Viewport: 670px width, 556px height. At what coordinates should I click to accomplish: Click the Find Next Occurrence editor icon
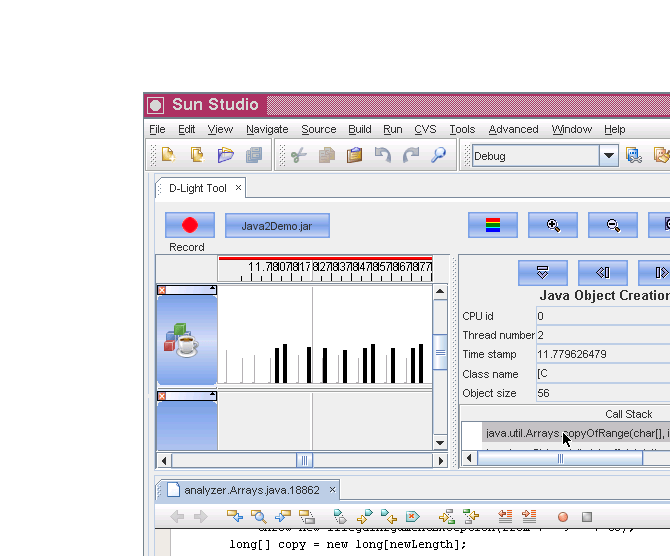point(282,517)
